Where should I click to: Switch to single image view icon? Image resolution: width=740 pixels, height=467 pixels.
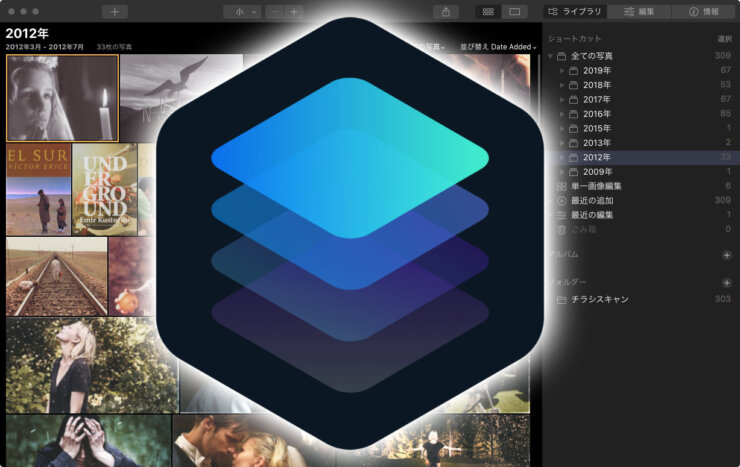pos(514,12)
